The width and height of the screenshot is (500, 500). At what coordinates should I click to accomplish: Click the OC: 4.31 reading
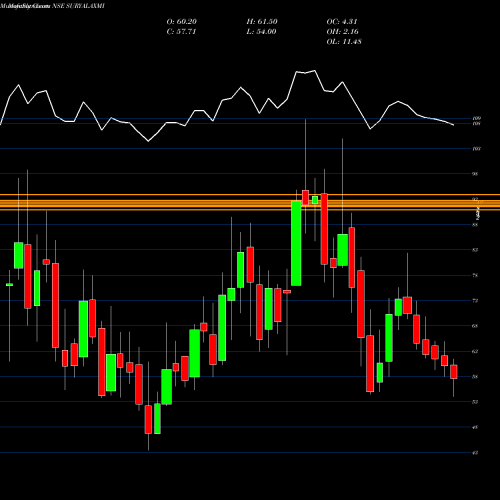pyautogui.click(x=342, y=22)
